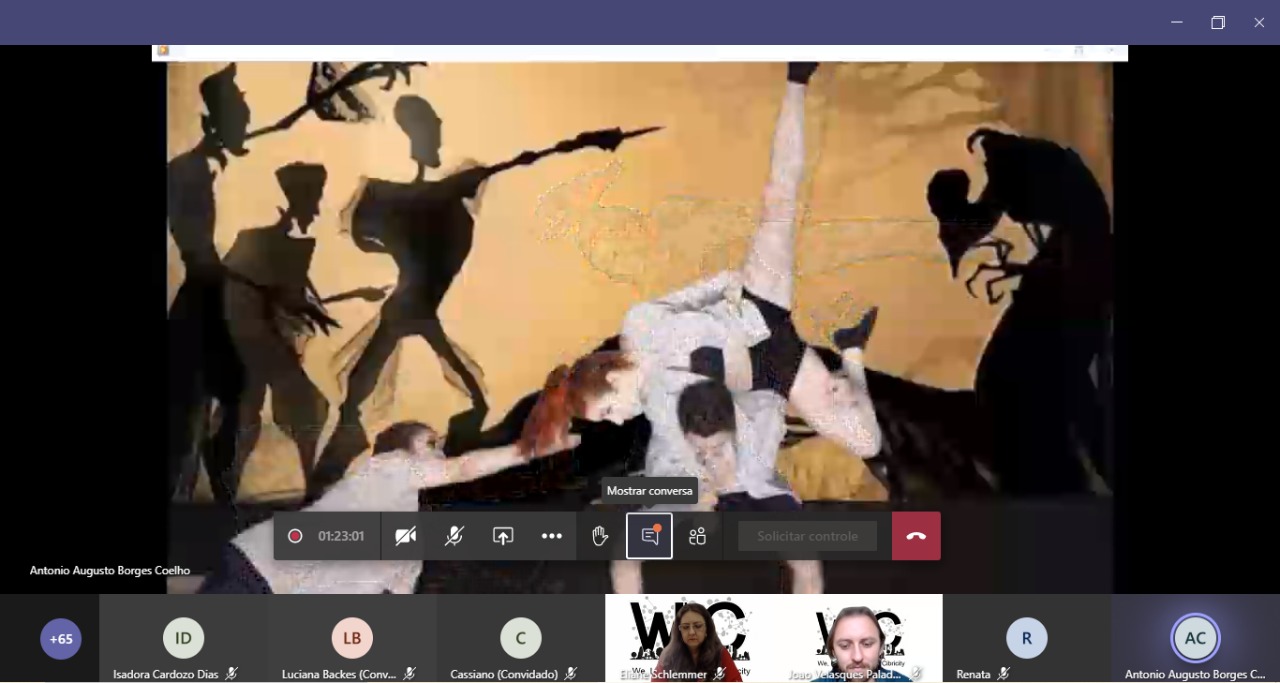Hang up the call with the red phone button
Viewport: 1280px width, 683px height.
tap(916, 536)
